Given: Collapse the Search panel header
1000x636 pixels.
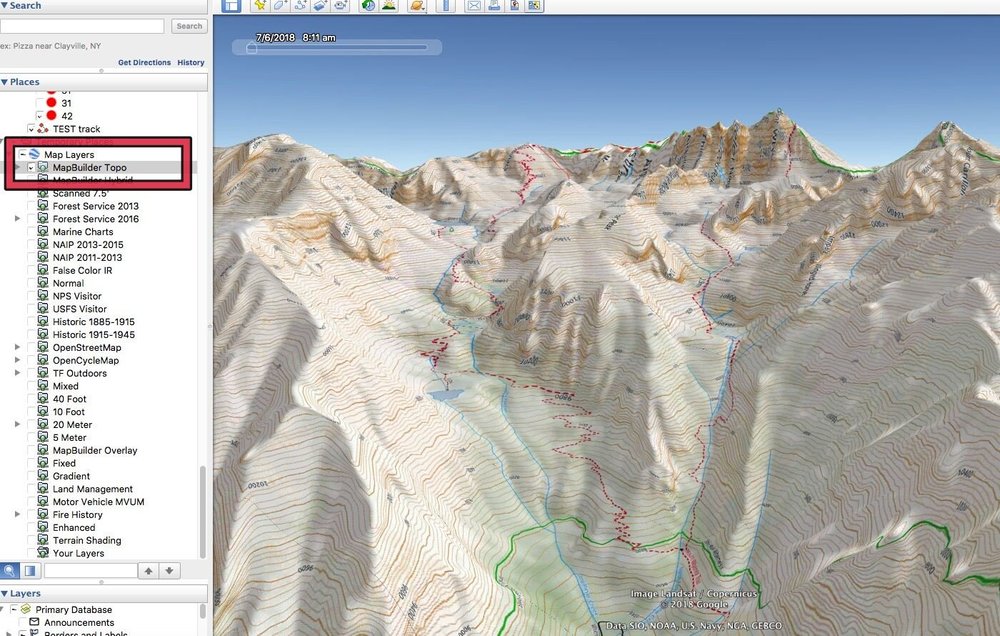Looking at the screenshot, I should pyautogui.click(x=103, y=6).
